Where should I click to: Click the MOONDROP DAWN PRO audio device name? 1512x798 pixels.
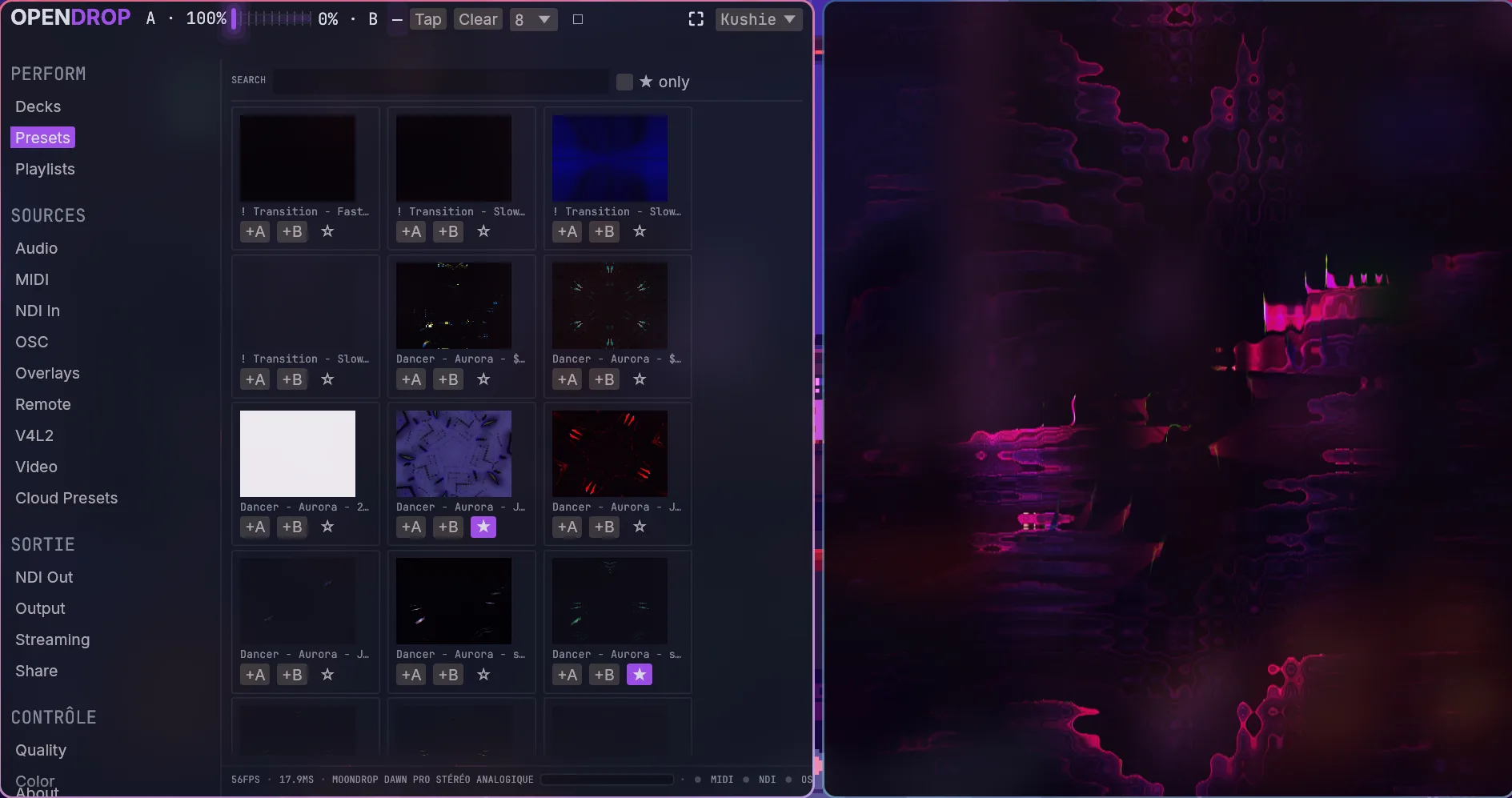[x=432, y=780]
